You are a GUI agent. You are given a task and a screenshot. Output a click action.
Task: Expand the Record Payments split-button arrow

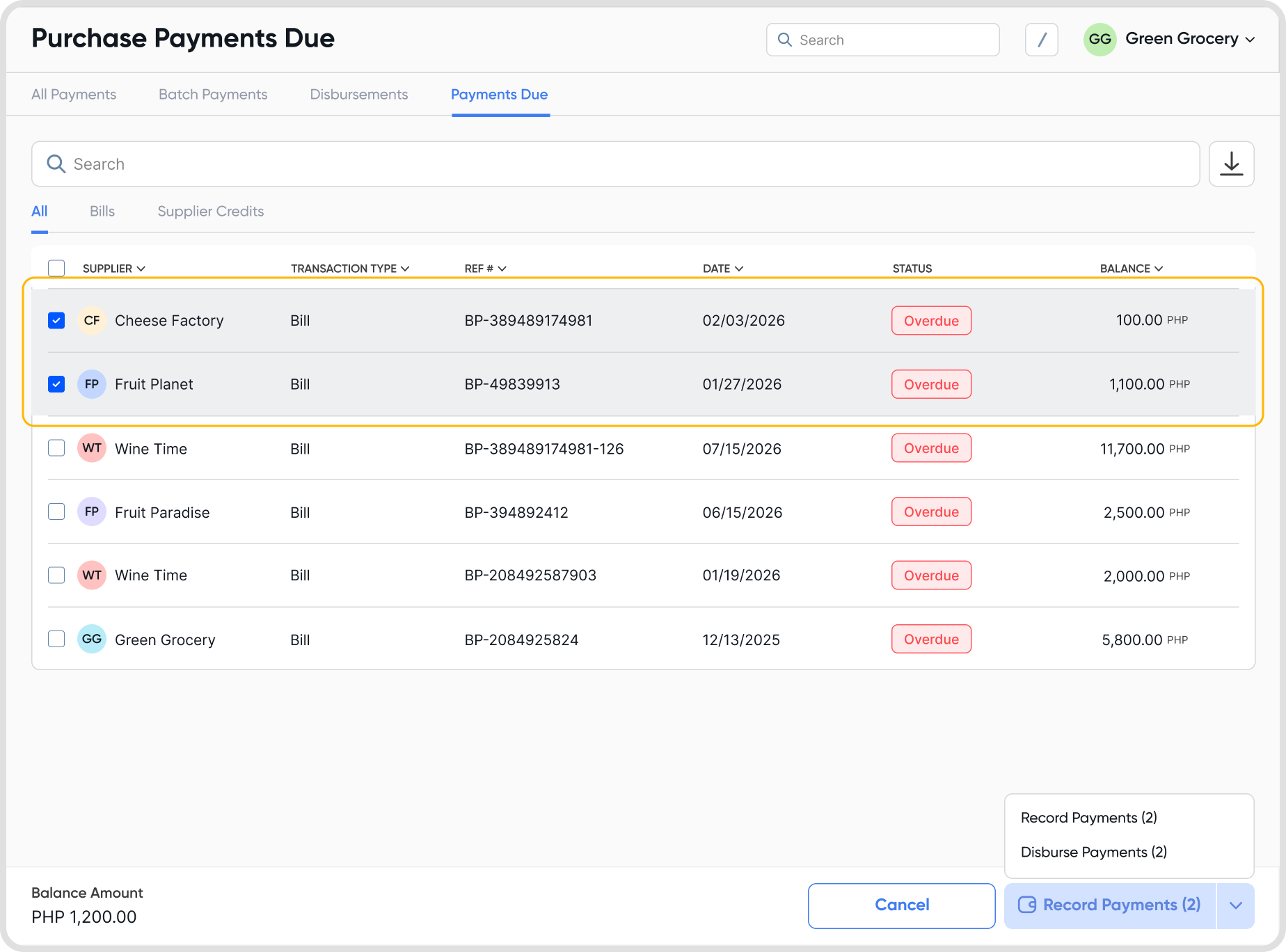1235,905
